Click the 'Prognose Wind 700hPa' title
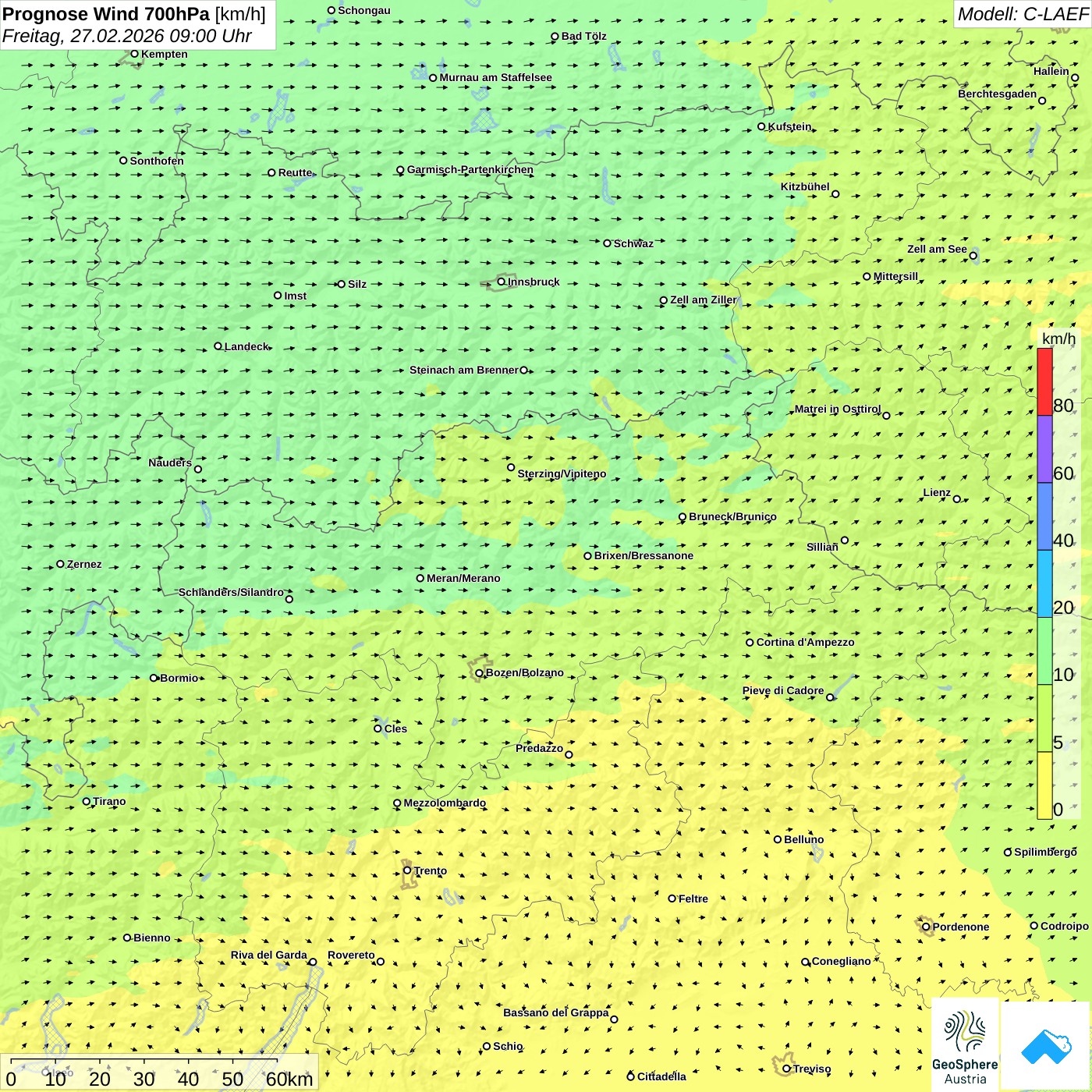 click(106, 14)
